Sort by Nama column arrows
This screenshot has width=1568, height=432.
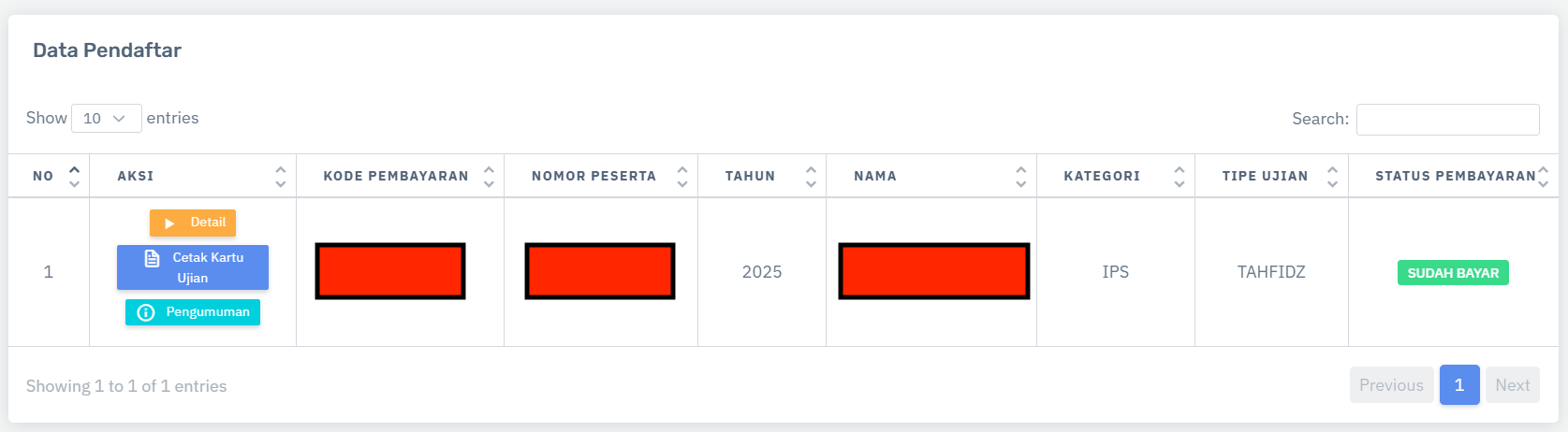[1020, 176]
